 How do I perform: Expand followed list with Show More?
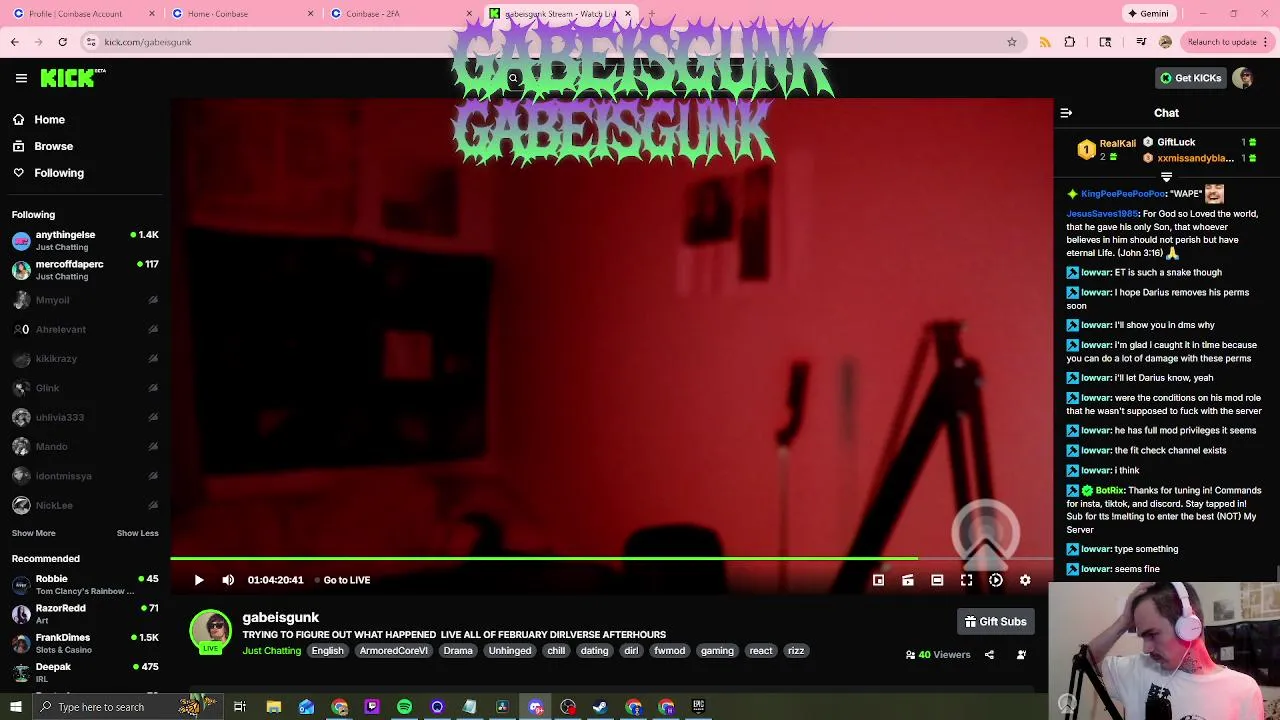[33, 533]
